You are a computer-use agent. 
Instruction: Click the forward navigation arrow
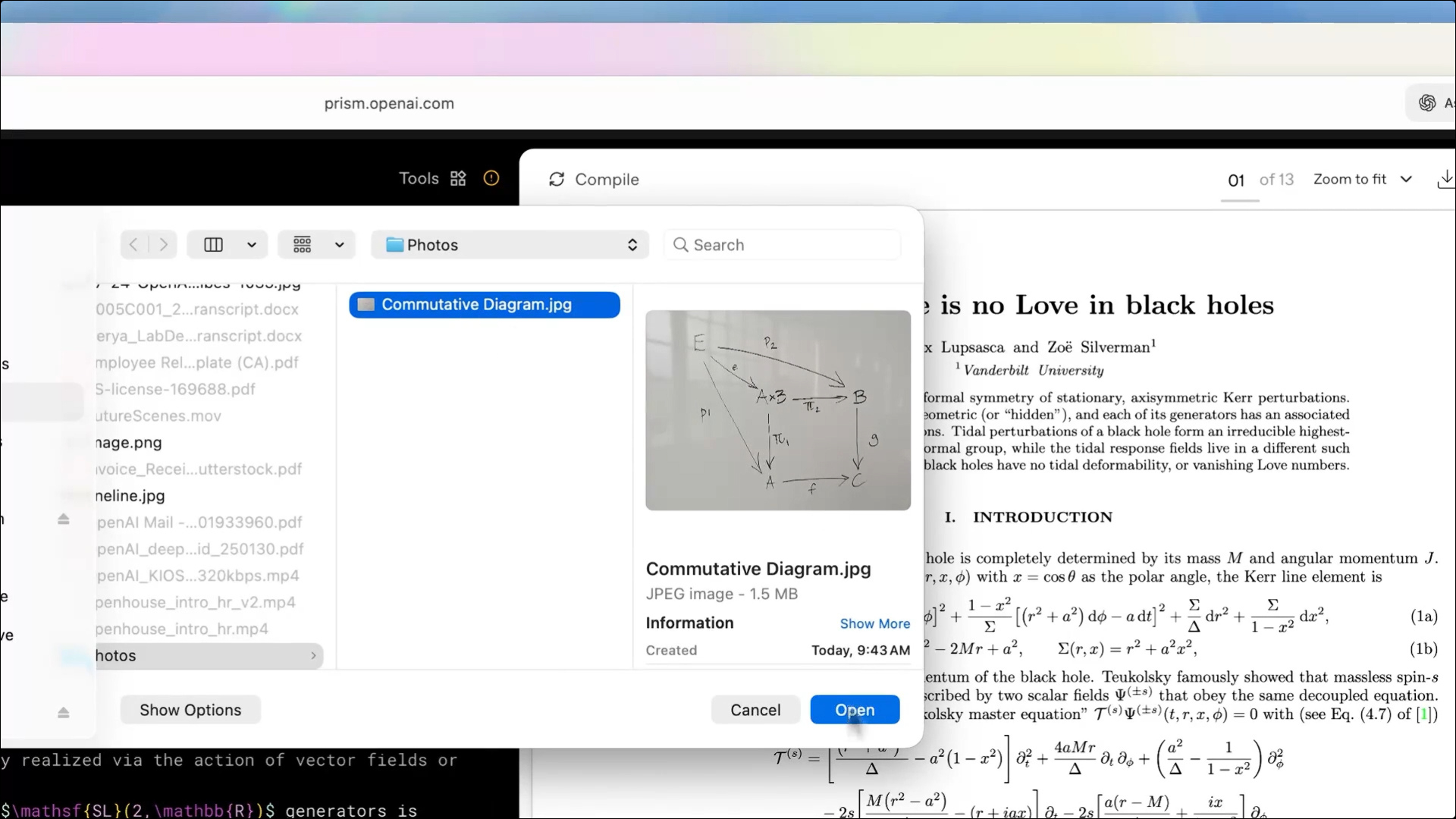(164, 244)
